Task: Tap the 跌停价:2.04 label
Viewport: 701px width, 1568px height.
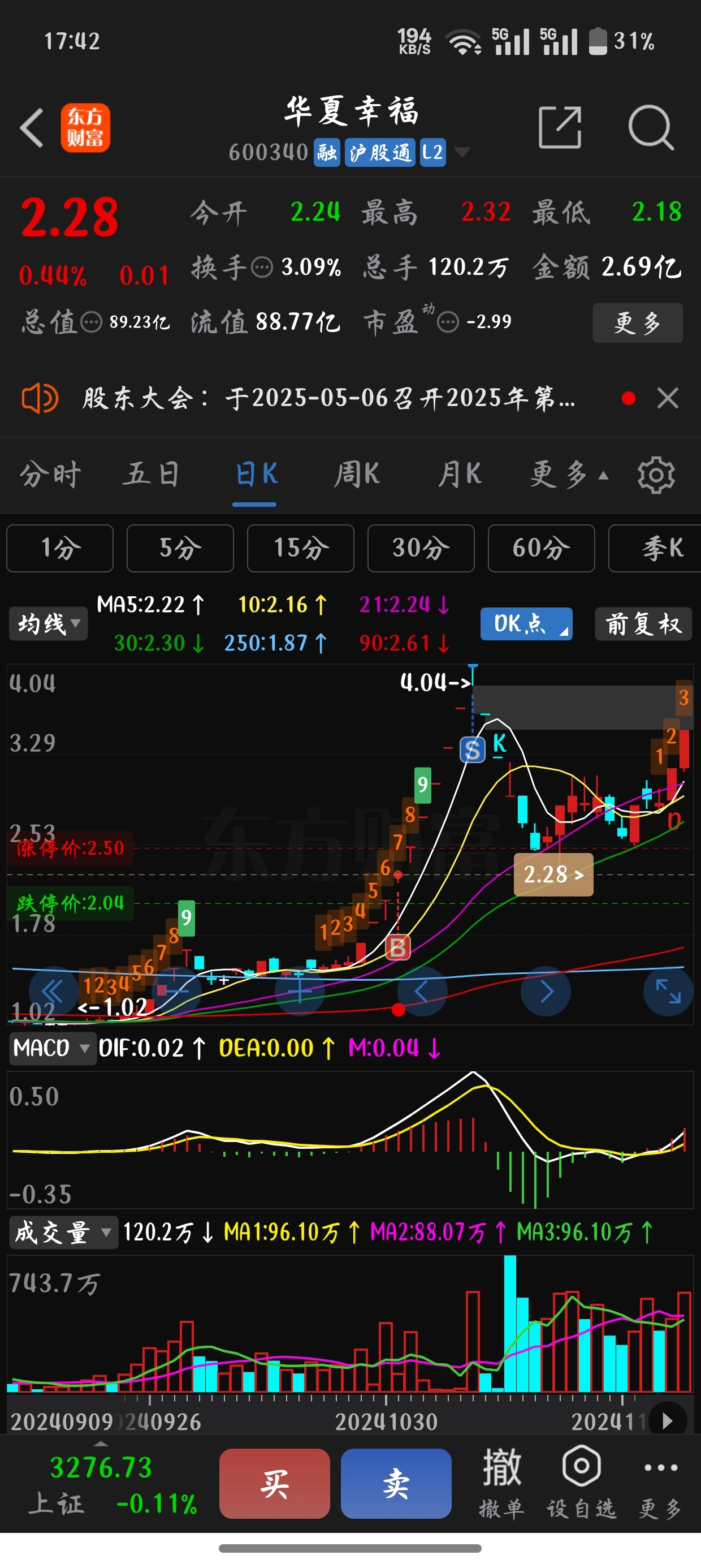Action: pyautogui.click(x=71, y=903)
